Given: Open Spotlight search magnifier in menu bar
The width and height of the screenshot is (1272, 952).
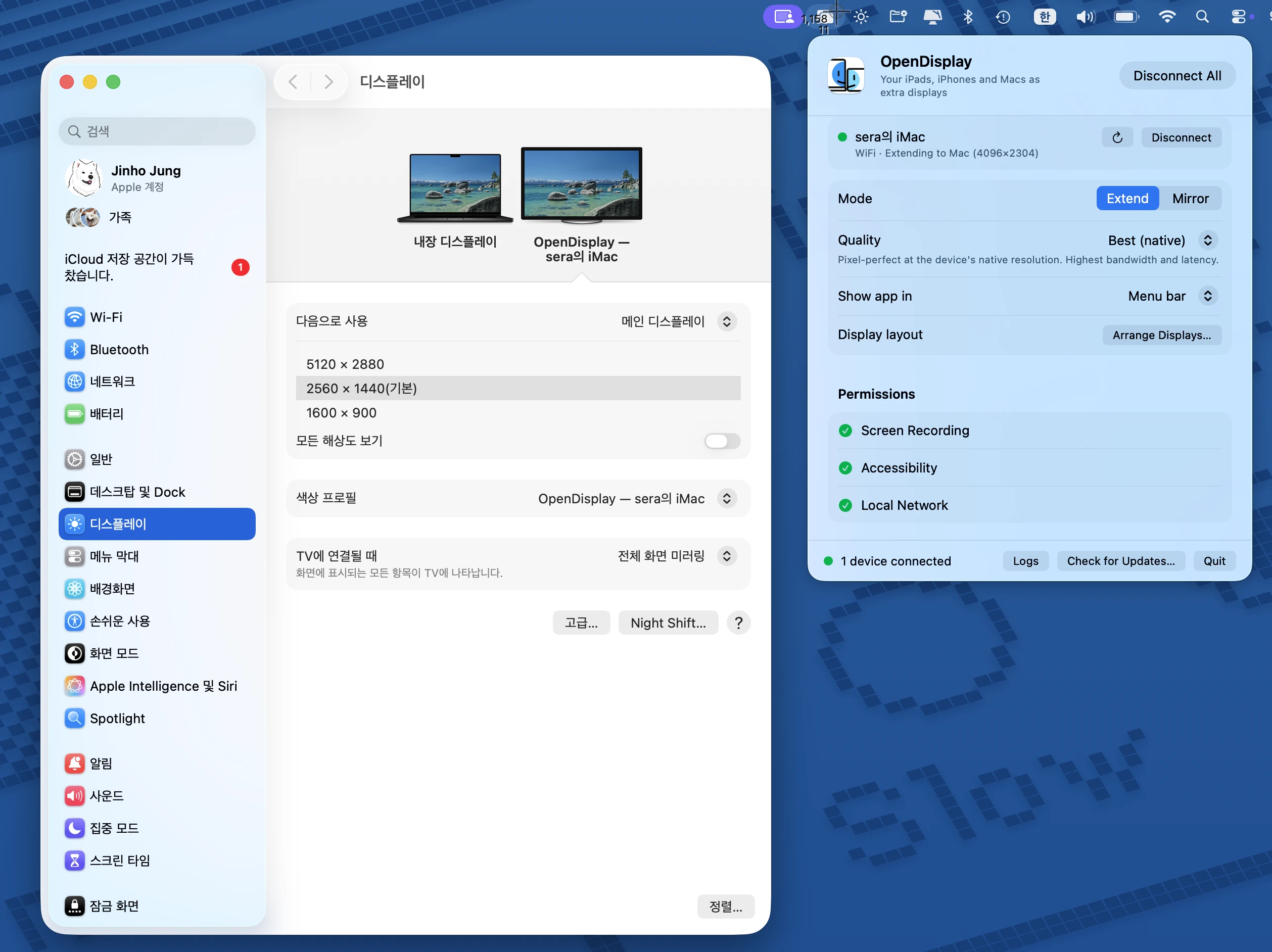Looking at the screenshot, I should coord(1202,17).
